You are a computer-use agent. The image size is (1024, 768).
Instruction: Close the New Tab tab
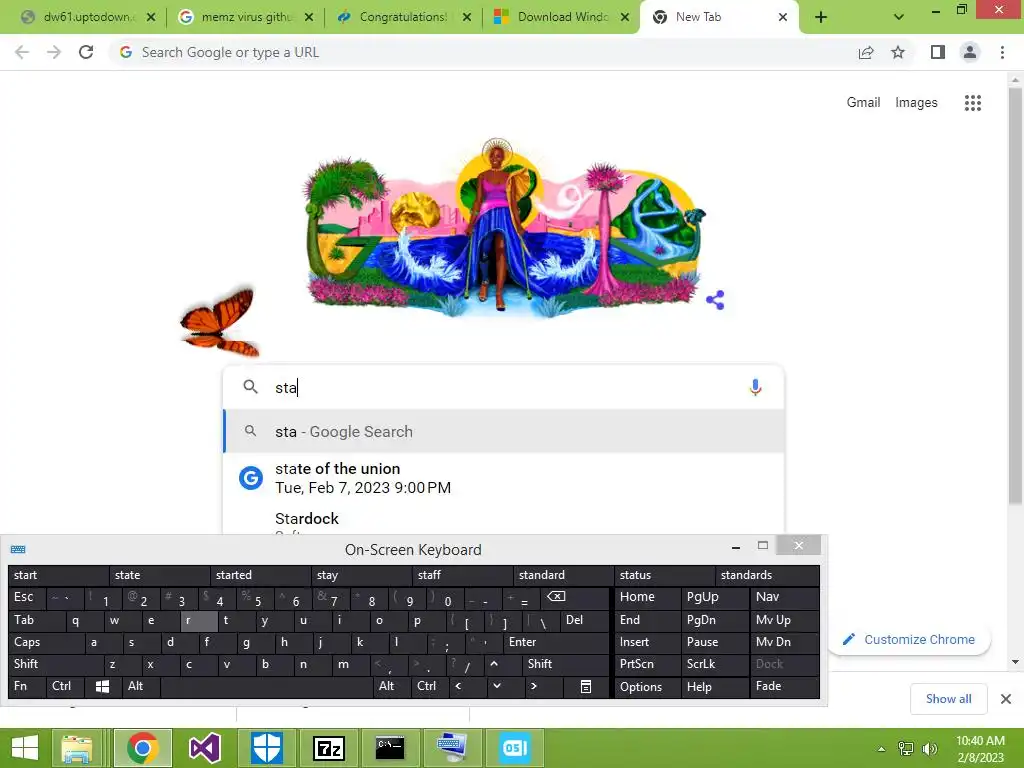click(x=783, y=17)
